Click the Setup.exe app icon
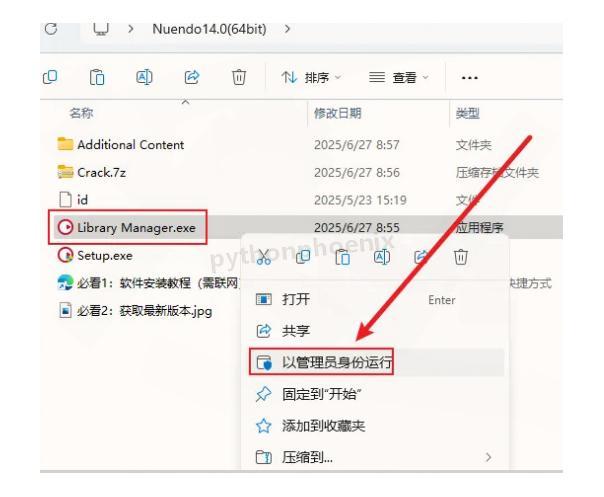 pos(65,255)
